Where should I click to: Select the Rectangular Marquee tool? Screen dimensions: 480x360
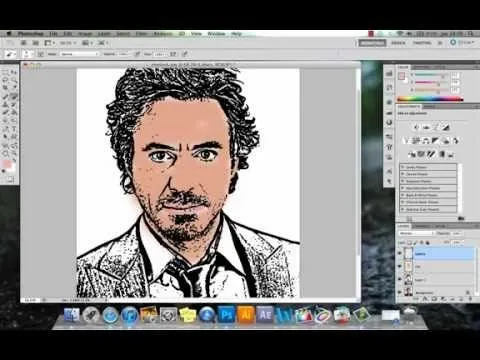[5, 72]
